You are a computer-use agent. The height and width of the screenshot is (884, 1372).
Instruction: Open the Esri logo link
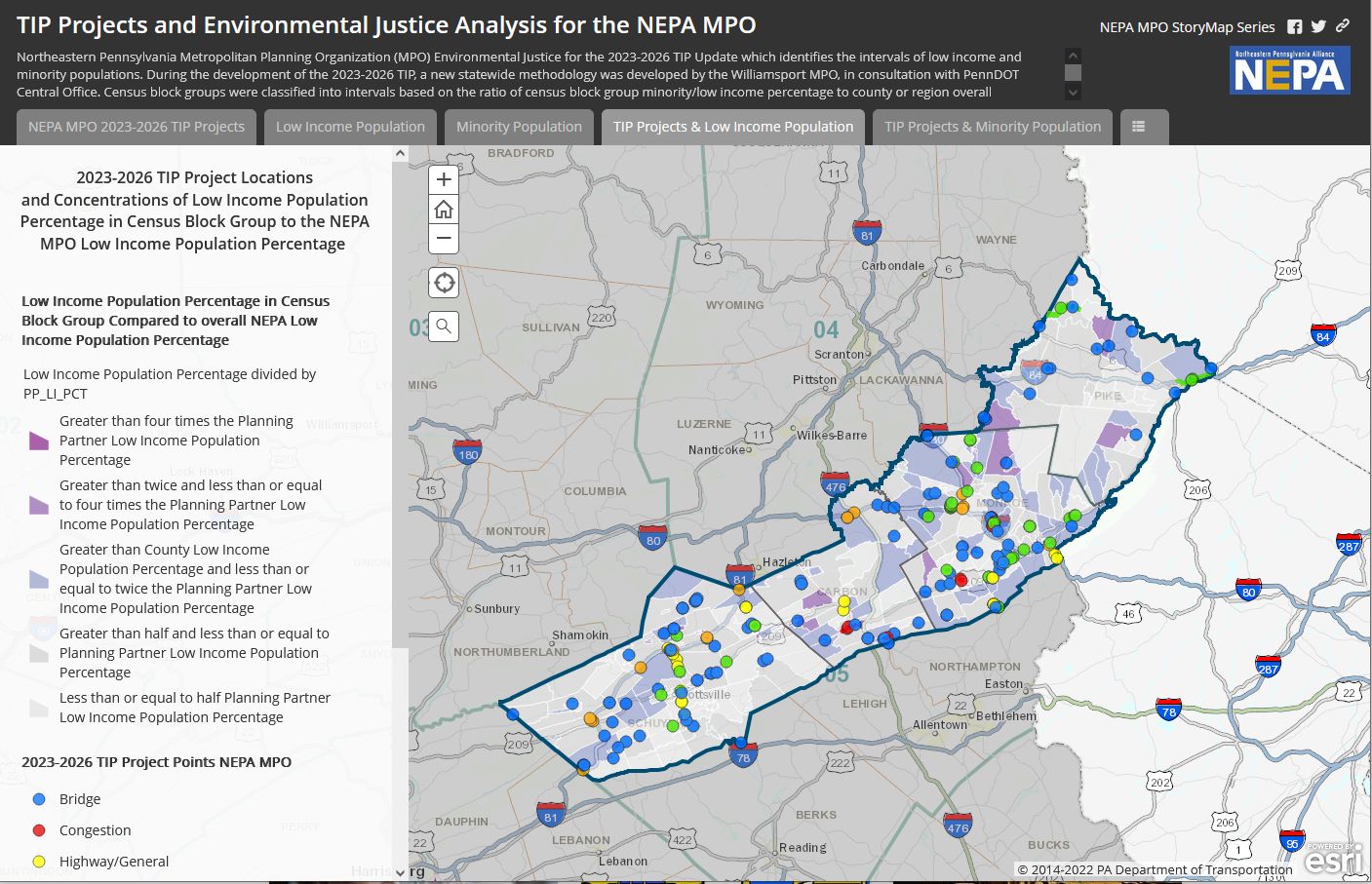pos(1333,859)
